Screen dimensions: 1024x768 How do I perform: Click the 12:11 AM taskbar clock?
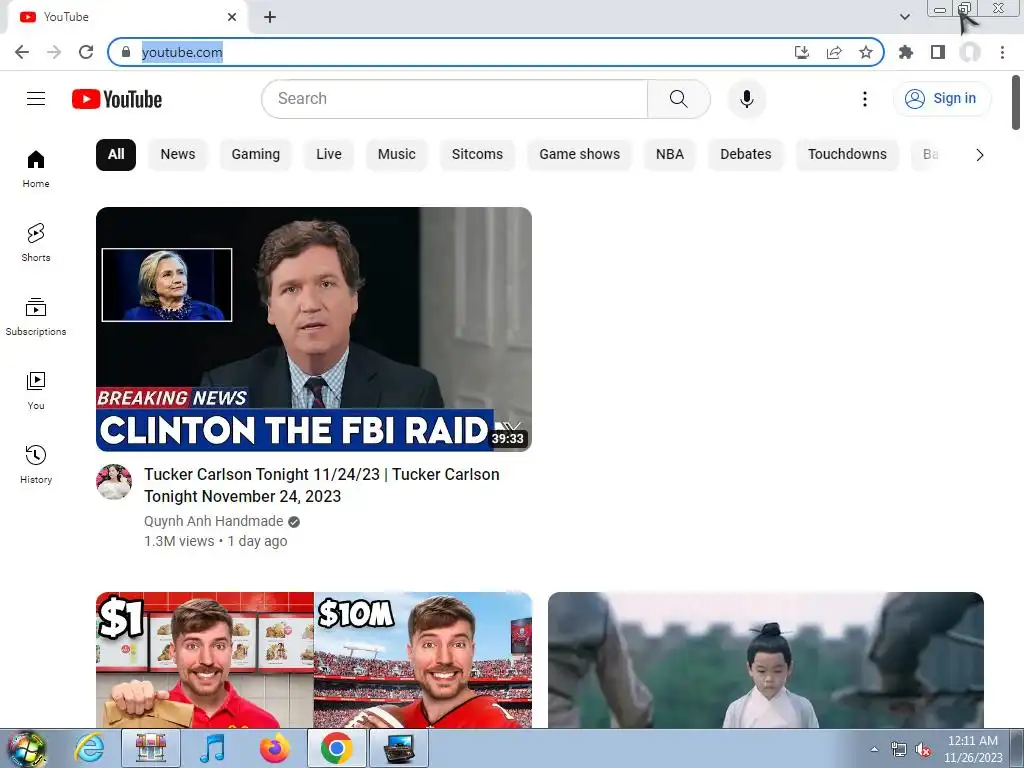972,748
